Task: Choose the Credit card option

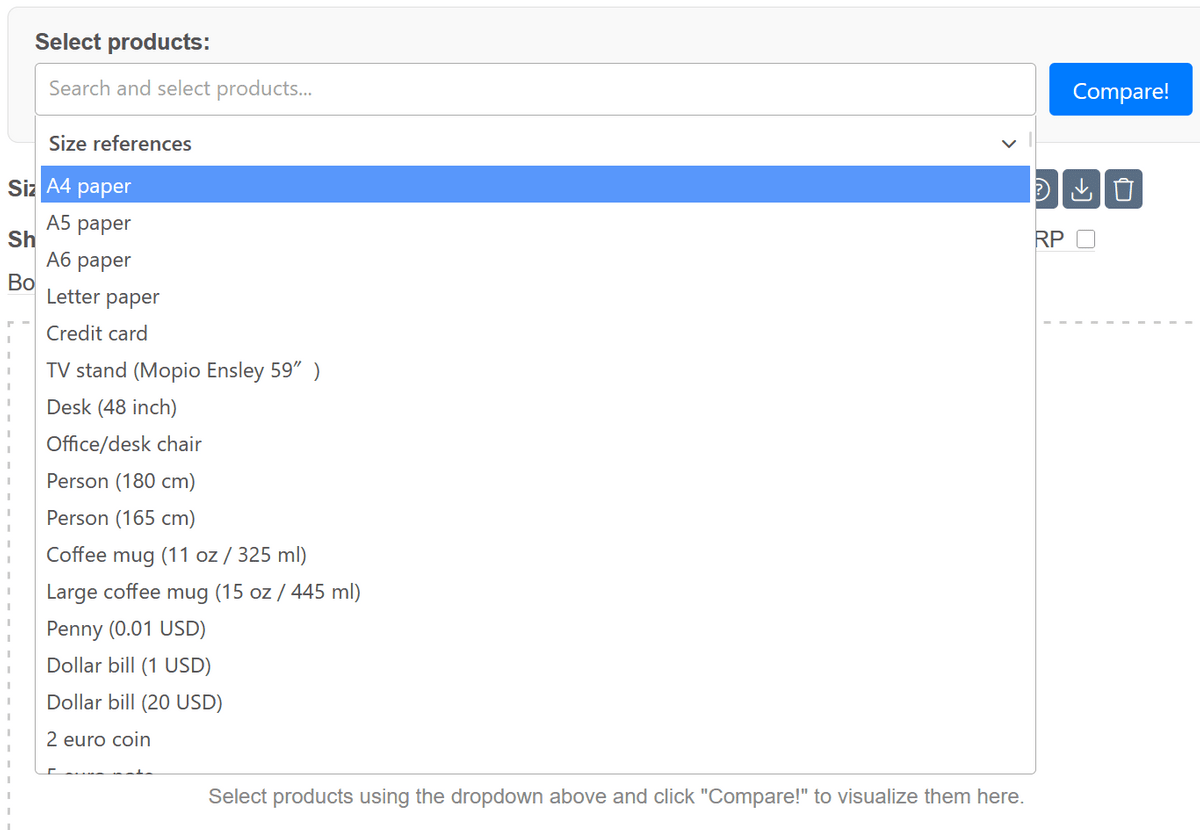Action: point(97,333)
